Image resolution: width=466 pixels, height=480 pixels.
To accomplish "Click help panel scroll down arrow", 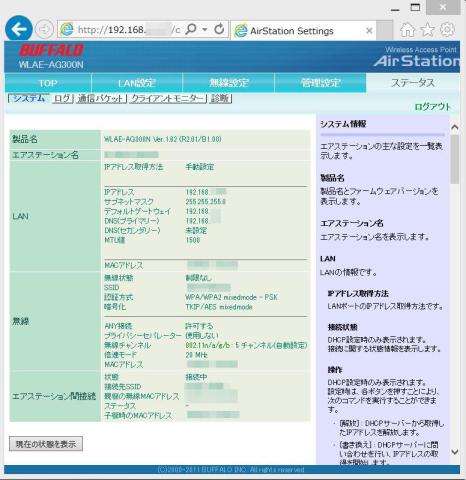I will (454, 452).
